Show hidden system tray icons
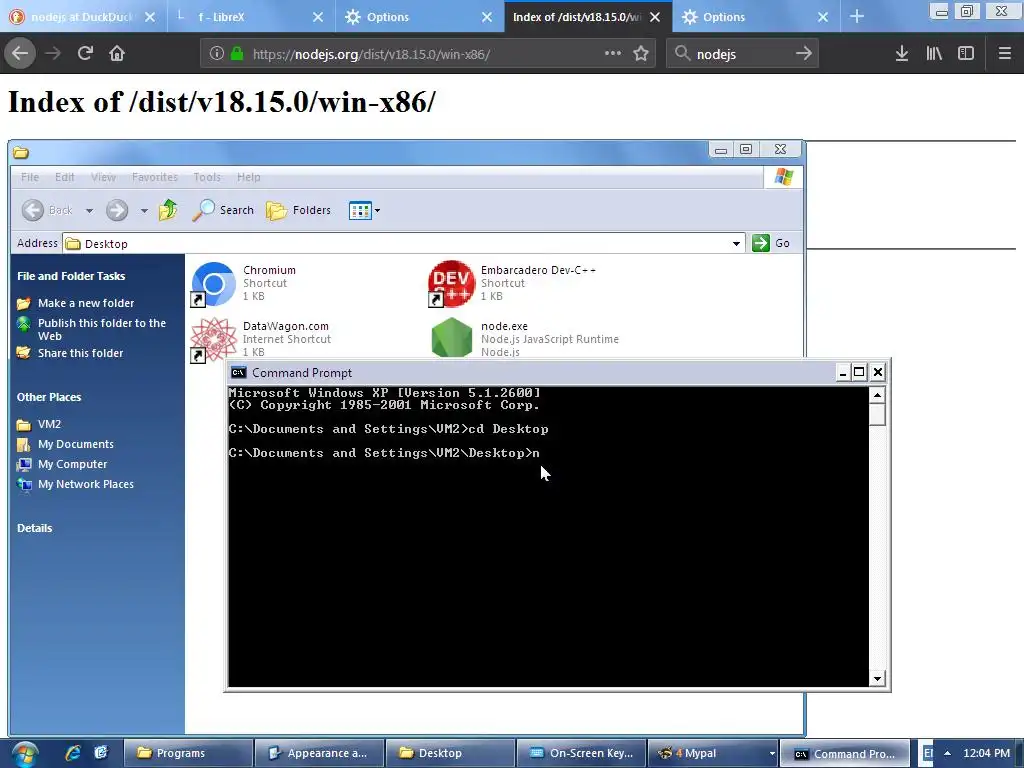The height and width of the screenshot is (768, 1024). 947,754
